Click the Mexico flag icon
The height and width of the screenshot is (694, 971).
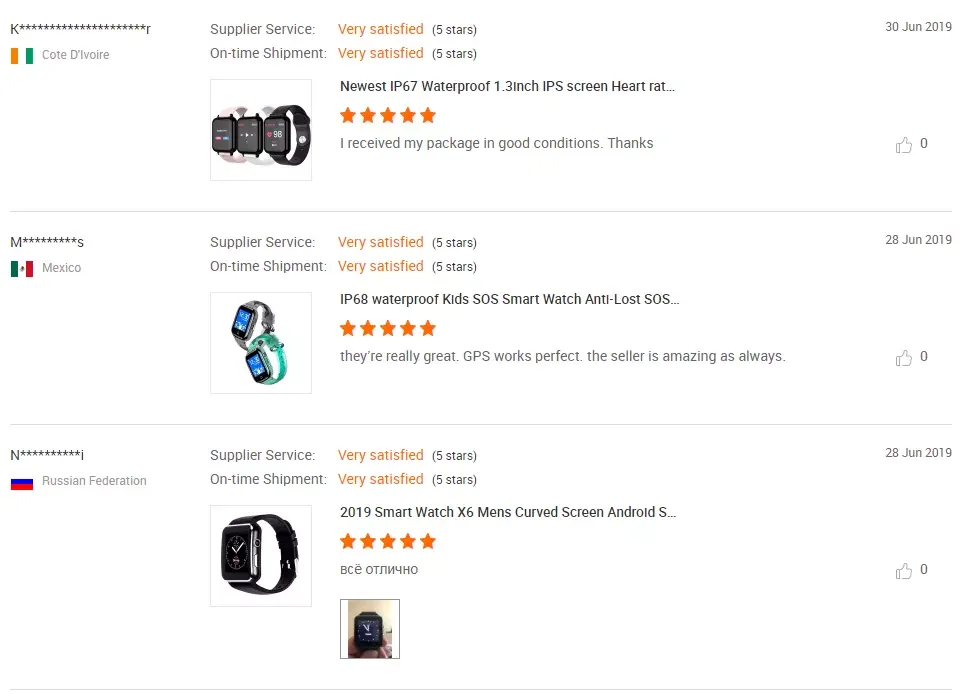[22, 269]
